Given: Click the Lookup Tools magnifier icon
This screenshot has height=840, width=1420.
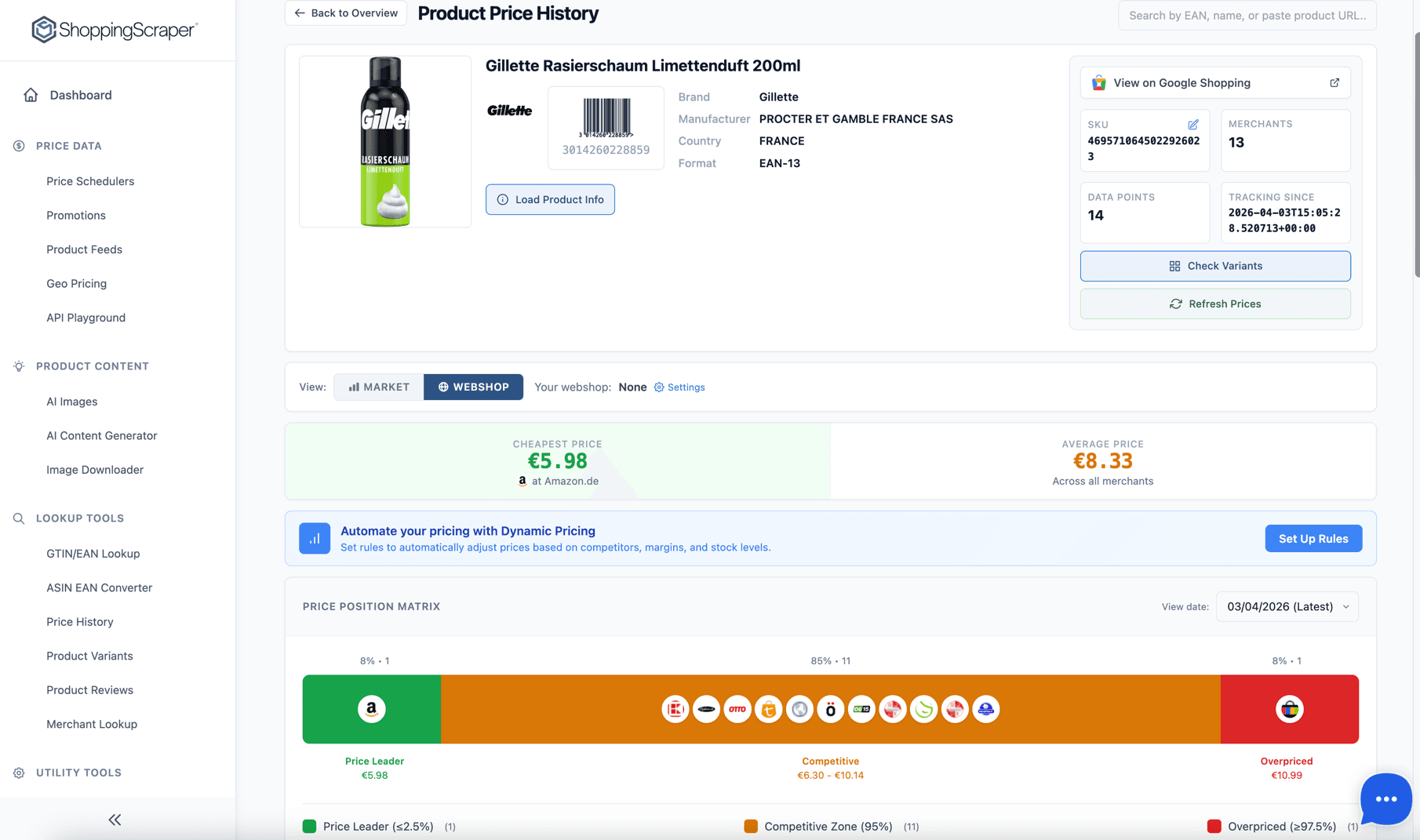Looking at the screenshot, I should (19, 518).
